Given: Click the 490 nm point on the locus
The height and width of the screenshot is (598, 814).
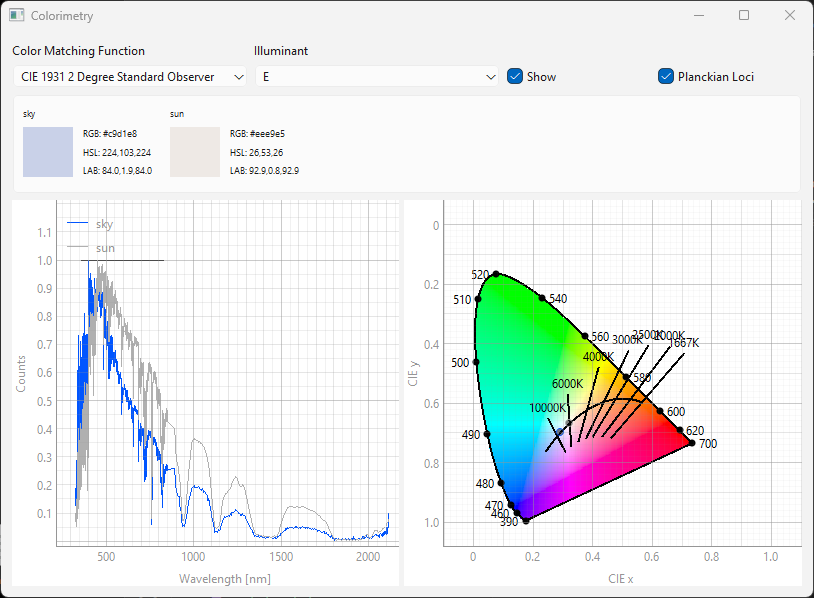Looking at the screenshot, I should coord(487,434).
